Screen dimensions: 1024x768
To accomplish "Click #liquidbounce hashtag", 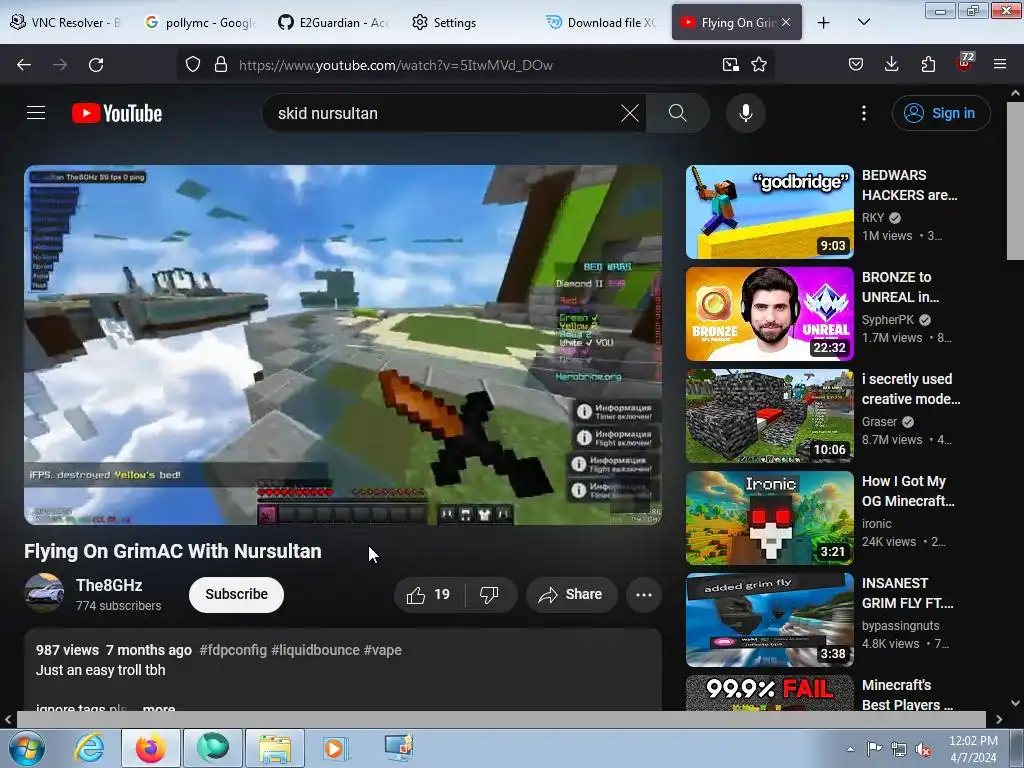I will (x=315, y=650).
